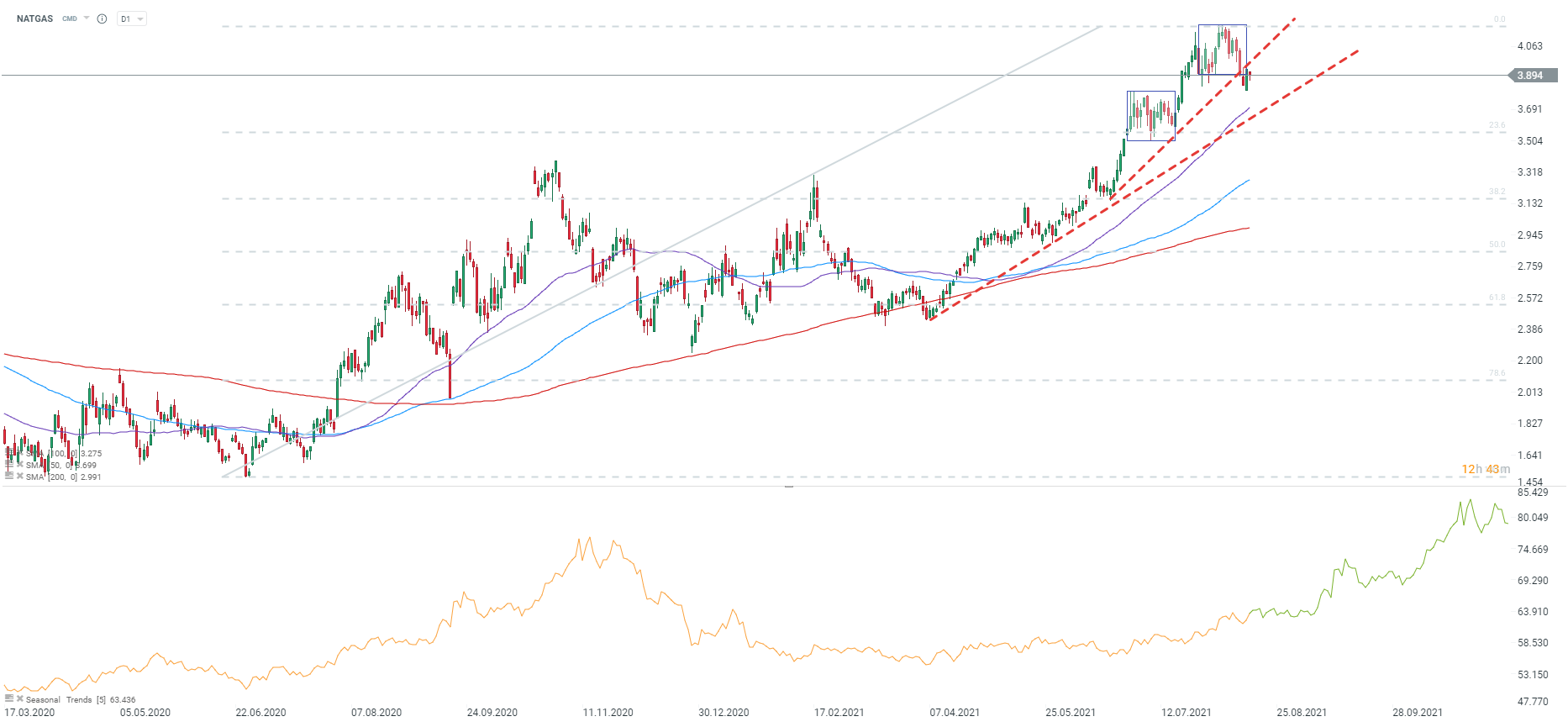This screenshot has width=1568, height=727.
Task: Click the 3.504 price axis label
Action: tap(1530, 141)
